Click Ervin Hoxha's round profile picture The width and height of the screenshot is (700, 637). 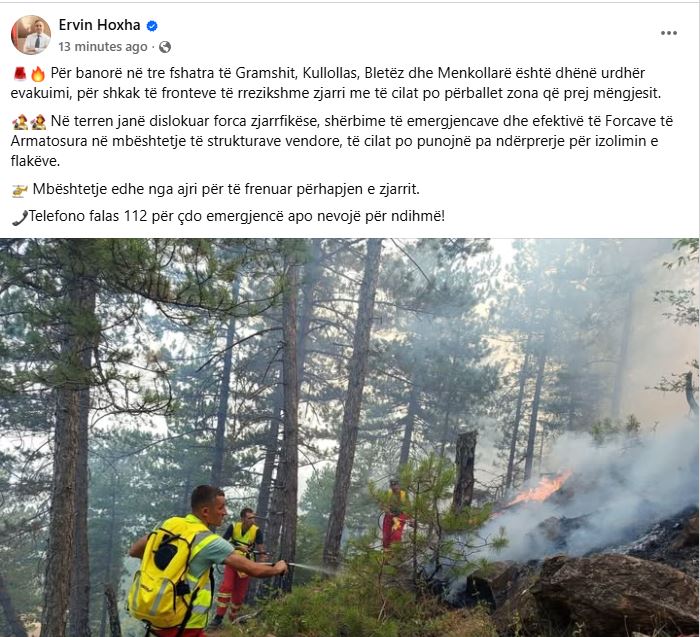coord(31,35)
